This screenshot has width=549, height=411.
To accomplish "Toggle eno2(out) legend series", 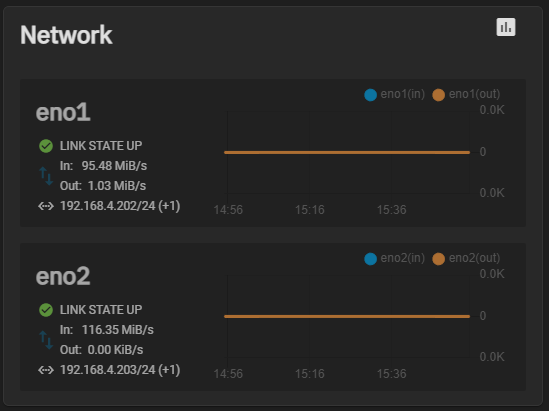I will 466,258.
